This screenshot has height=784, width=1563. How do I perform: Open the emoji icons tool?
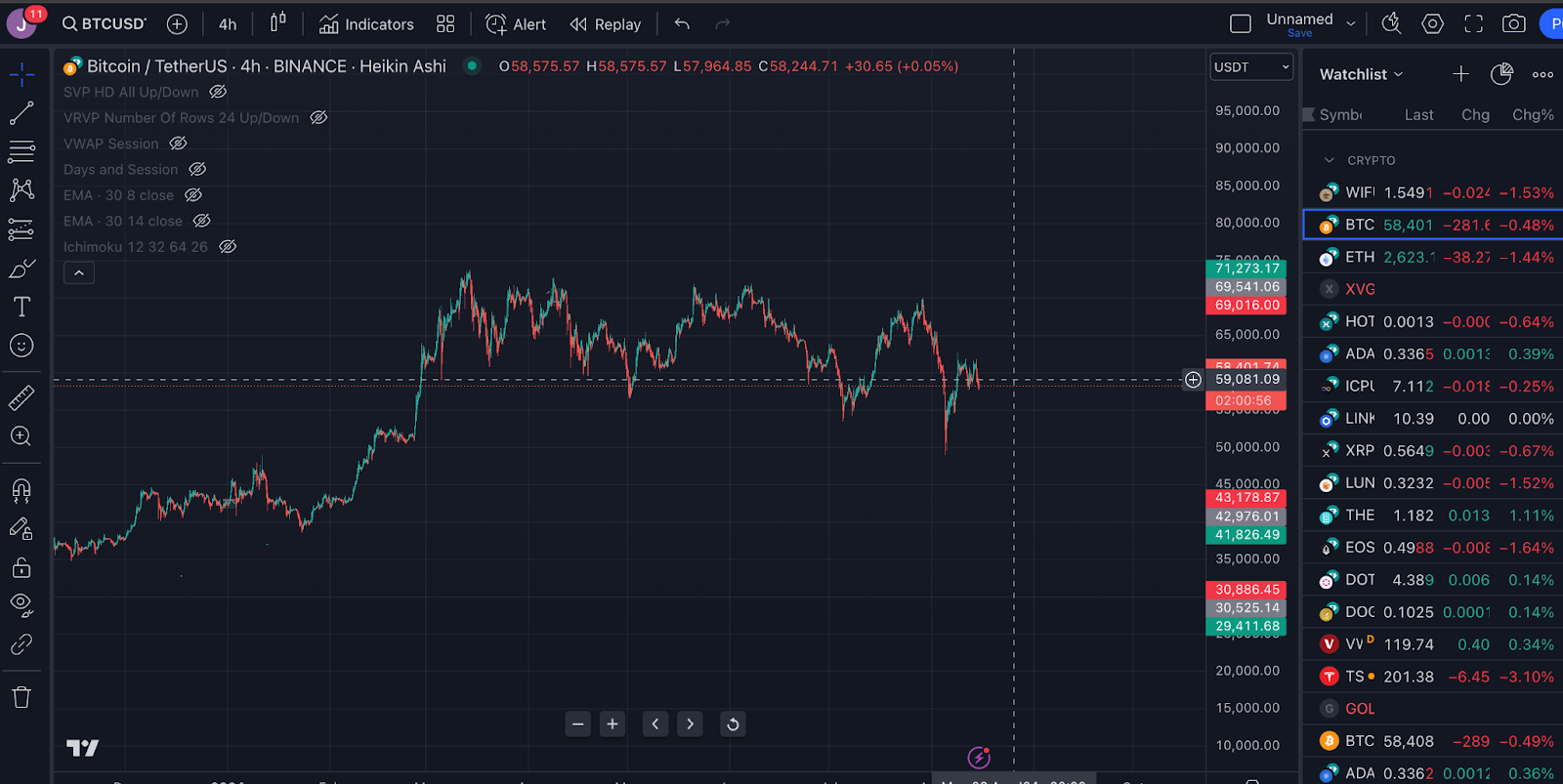click(x=21, y=346)
